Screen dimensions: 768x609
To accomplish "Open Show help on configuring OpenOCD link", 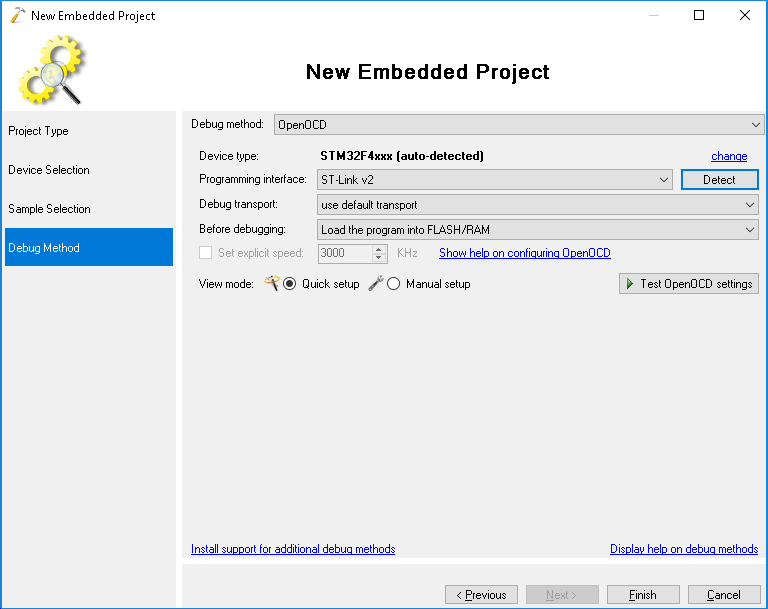I will coord(525,253).
